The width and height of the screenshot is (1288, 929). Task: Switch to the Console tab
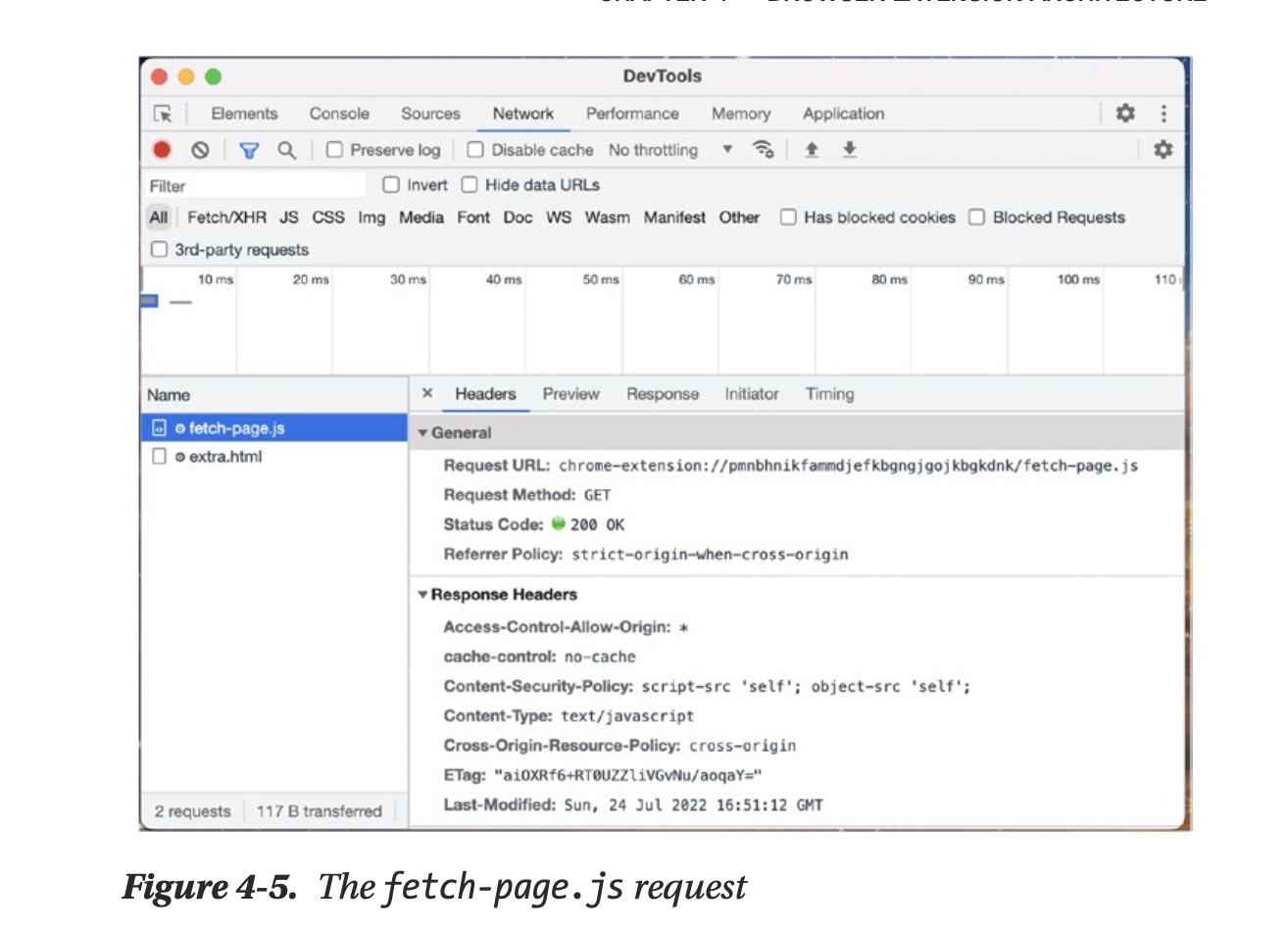point(339,114)
